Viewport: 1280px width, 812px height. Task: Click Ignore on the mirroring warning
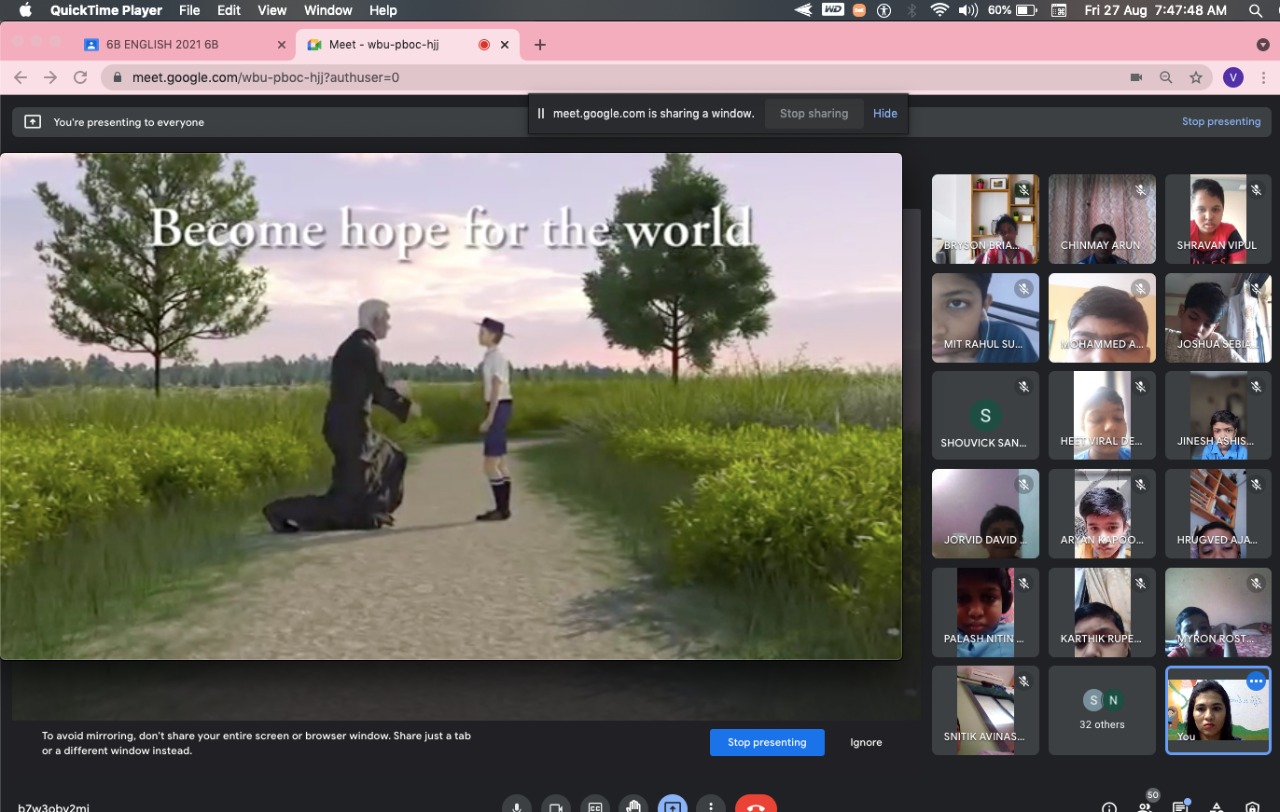coord(866,742)
